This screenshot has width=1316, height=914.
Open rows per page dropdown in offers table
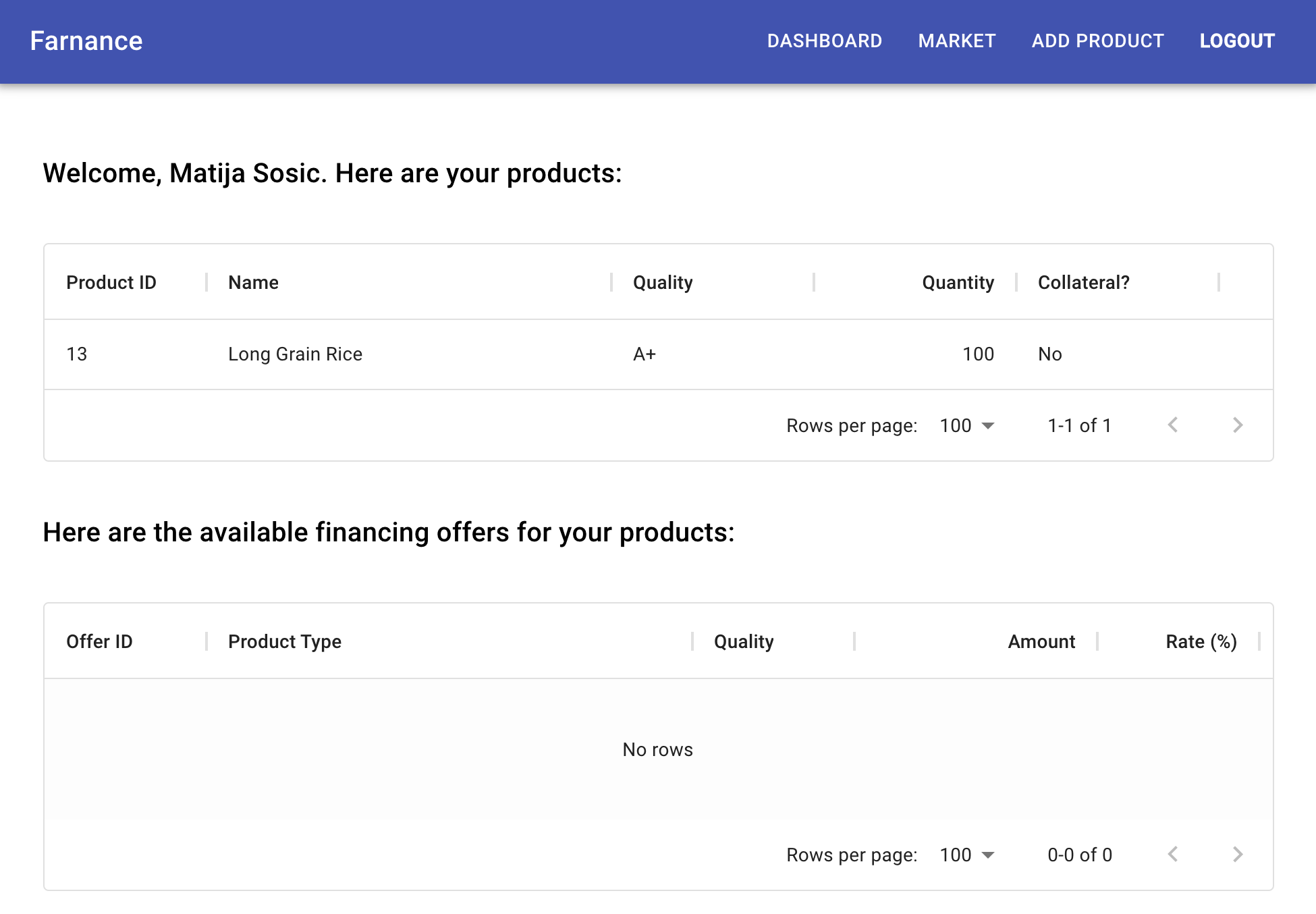[967, 855]
